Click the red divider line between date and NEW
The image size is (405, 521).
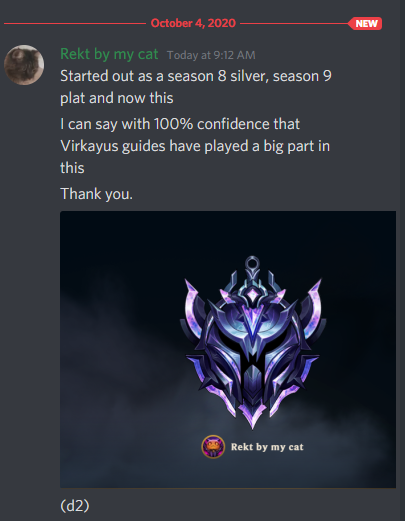294,23
